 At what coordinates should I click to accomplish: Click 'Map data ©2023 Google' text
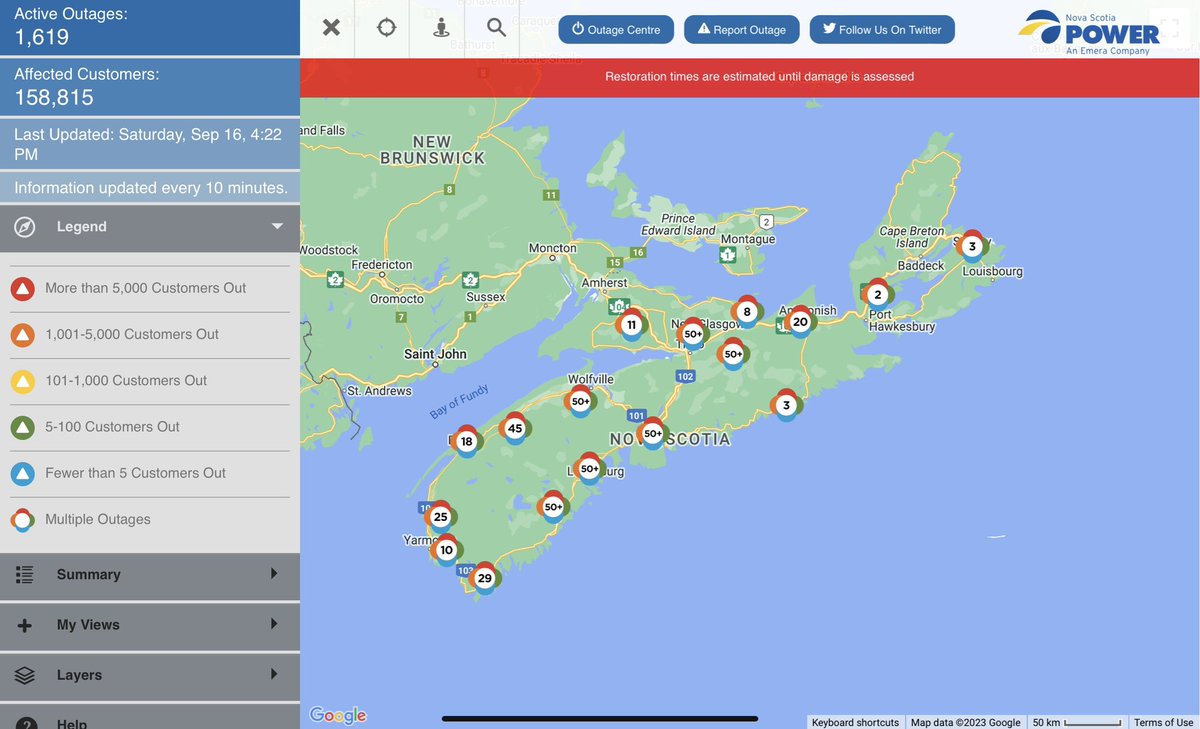(x=966, y=722)
